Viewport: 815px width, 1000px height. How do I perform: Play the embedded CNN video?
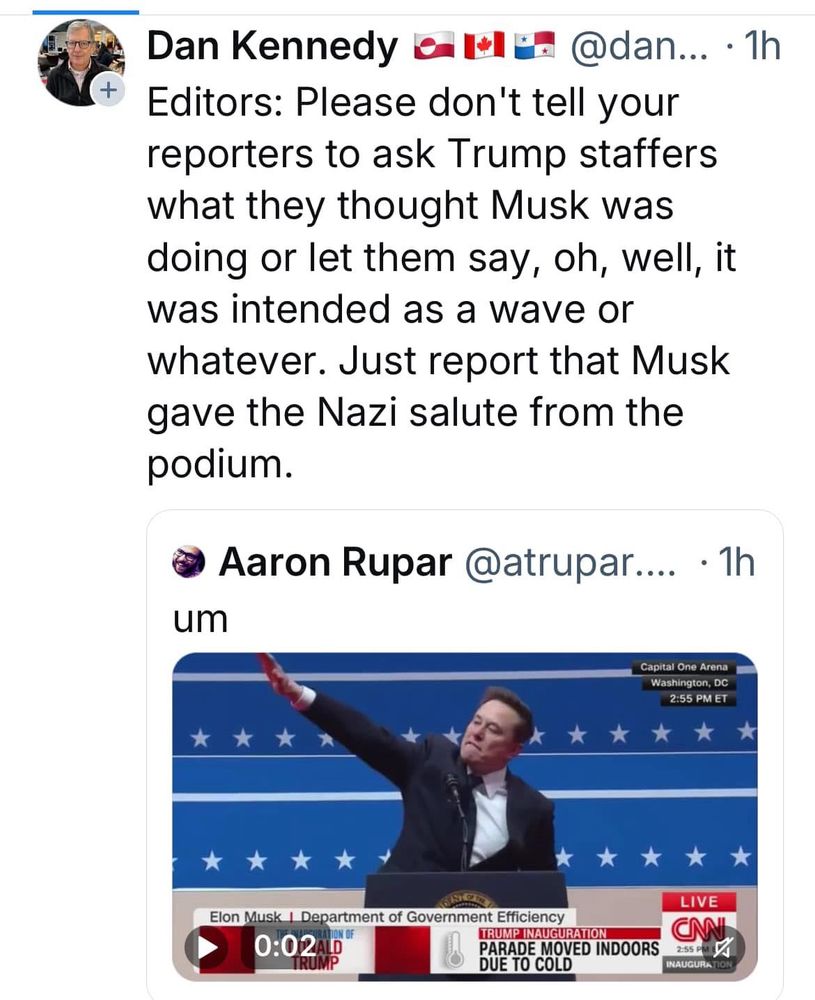pyautogui.click(x=209, y=947)
